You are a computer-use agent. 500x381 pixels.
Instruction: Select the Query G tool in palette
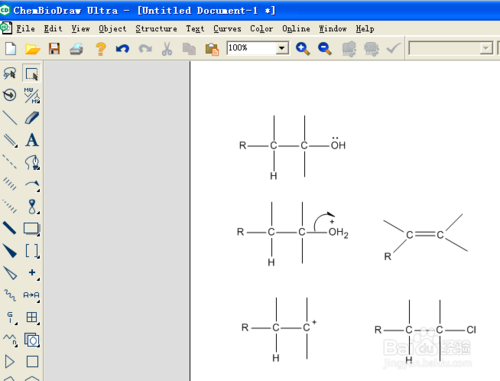[10, 317]
